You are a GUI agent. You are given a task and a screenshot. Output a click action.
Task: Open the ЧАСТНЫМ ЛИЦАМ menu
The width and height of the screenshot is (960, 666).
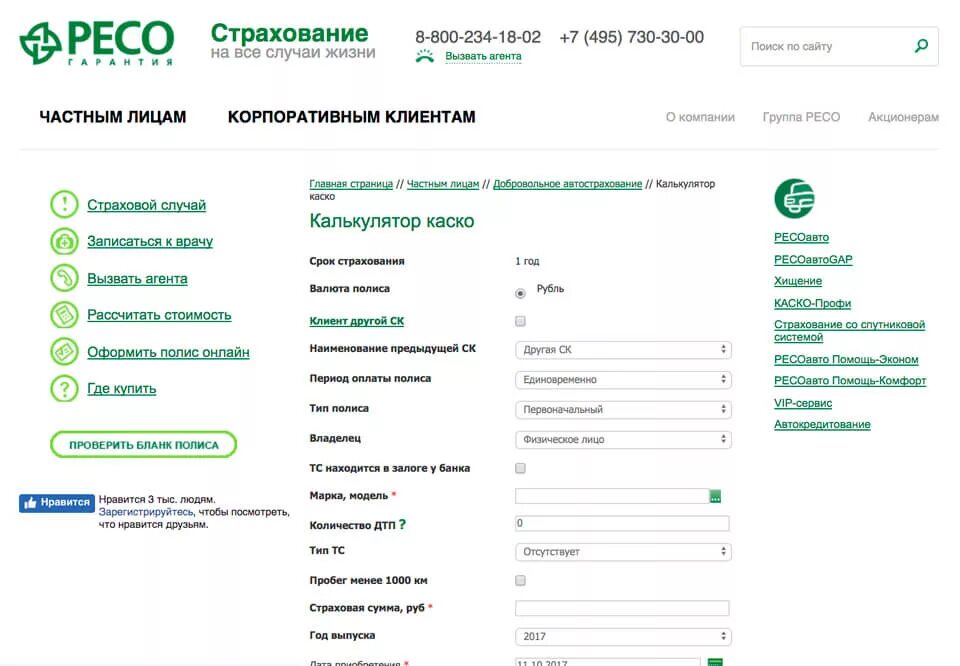click(113, 117)
